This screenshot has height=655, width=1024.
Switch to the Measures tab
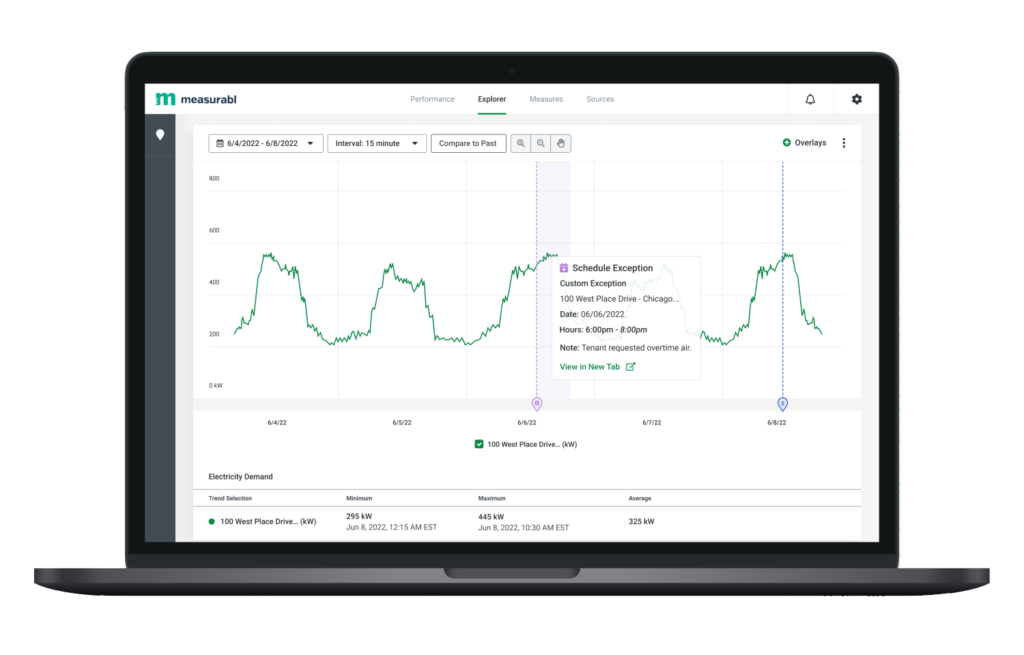(546, 99)
